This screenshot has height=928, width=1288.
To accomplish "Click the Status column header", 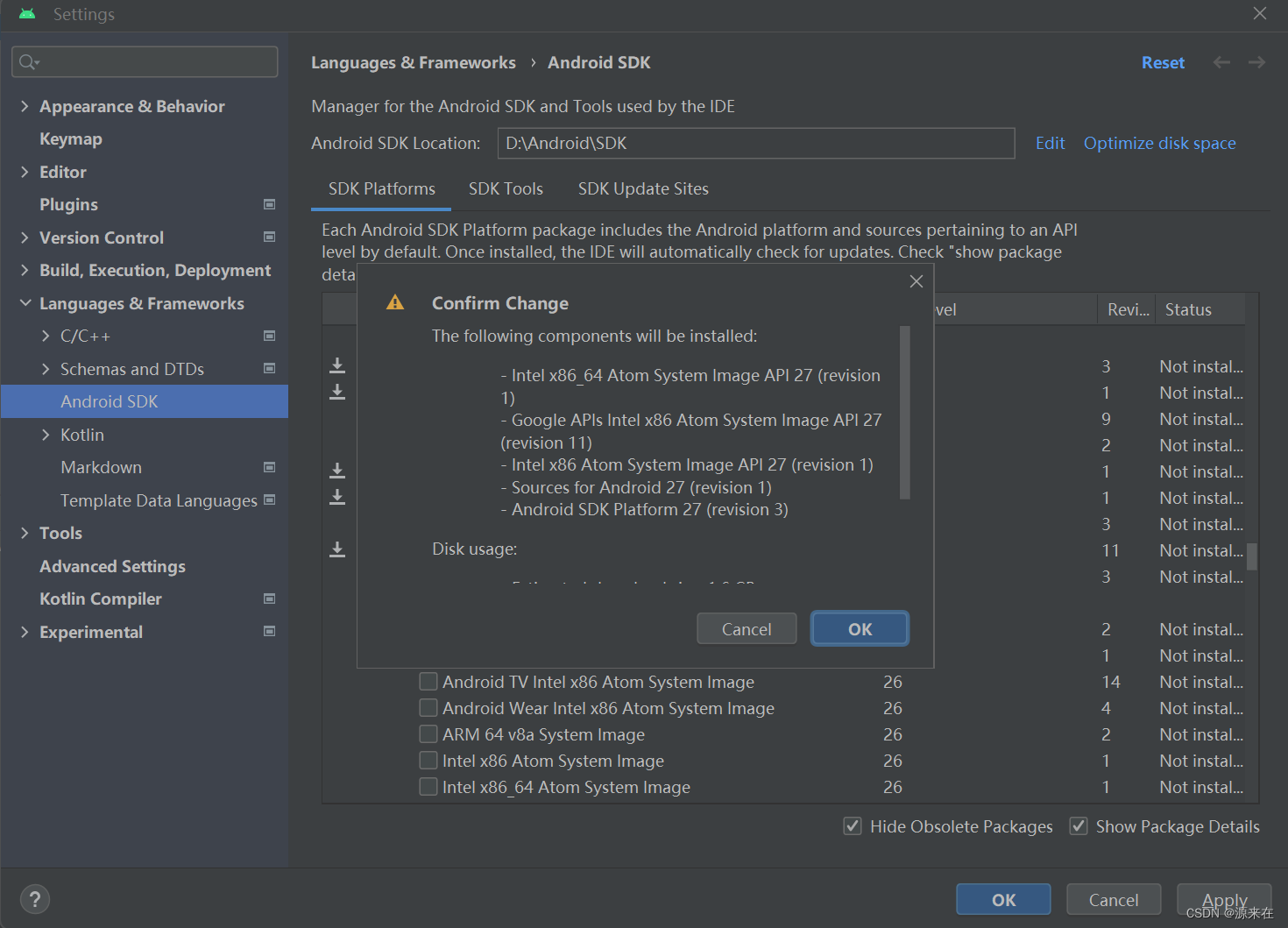I will pos(1200,309).
